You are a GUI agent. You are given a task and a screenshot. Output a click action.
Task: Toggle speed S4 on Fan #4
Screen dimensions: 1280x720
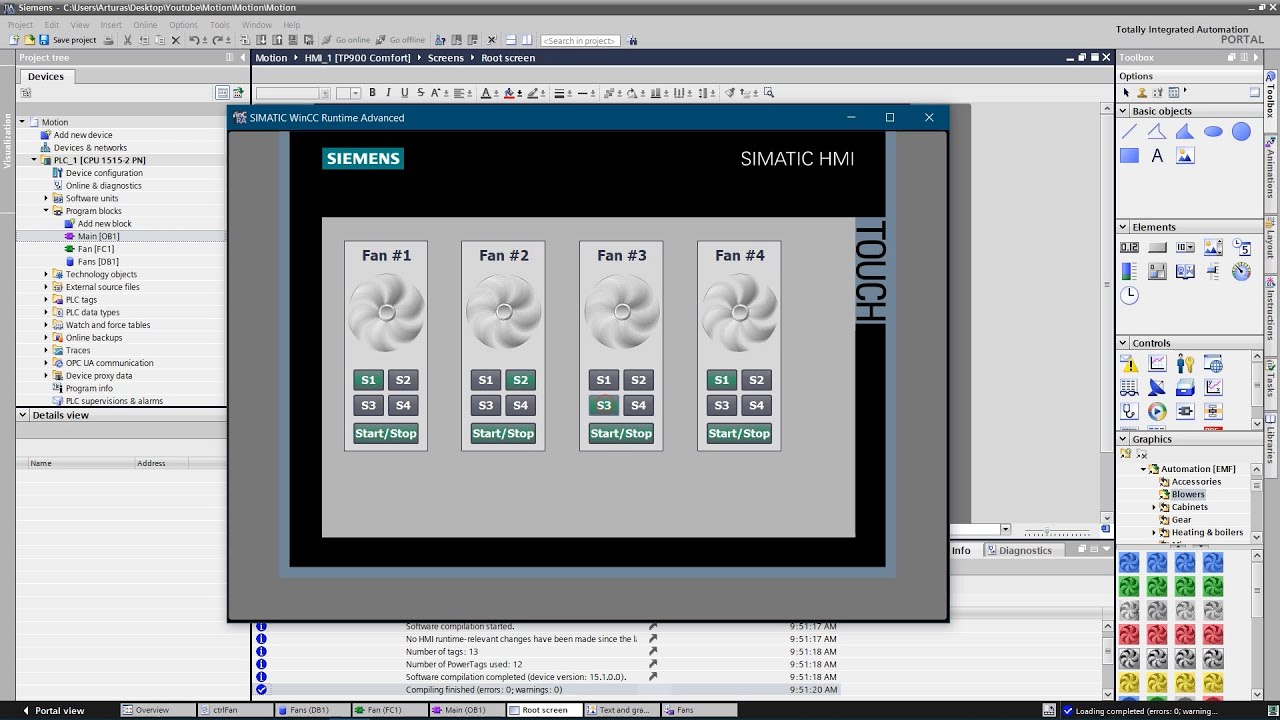[x=756, y=405]
